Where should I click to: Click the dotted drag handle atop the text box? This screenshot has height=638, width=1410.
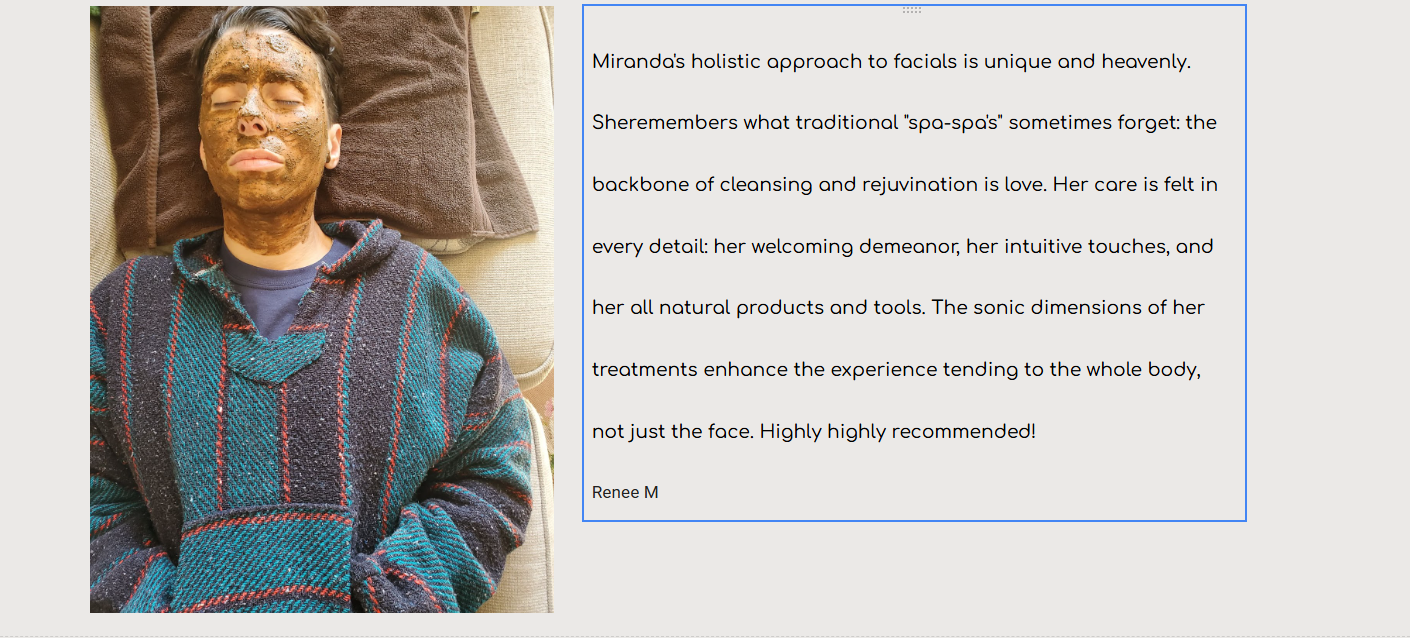point(912,10)
